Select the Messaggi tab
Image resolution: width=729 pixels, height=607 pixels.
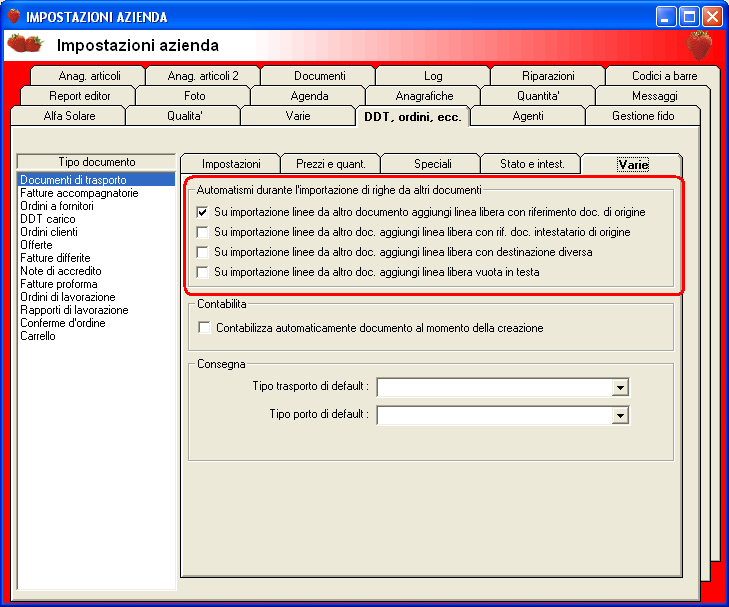tap(655, 96)
